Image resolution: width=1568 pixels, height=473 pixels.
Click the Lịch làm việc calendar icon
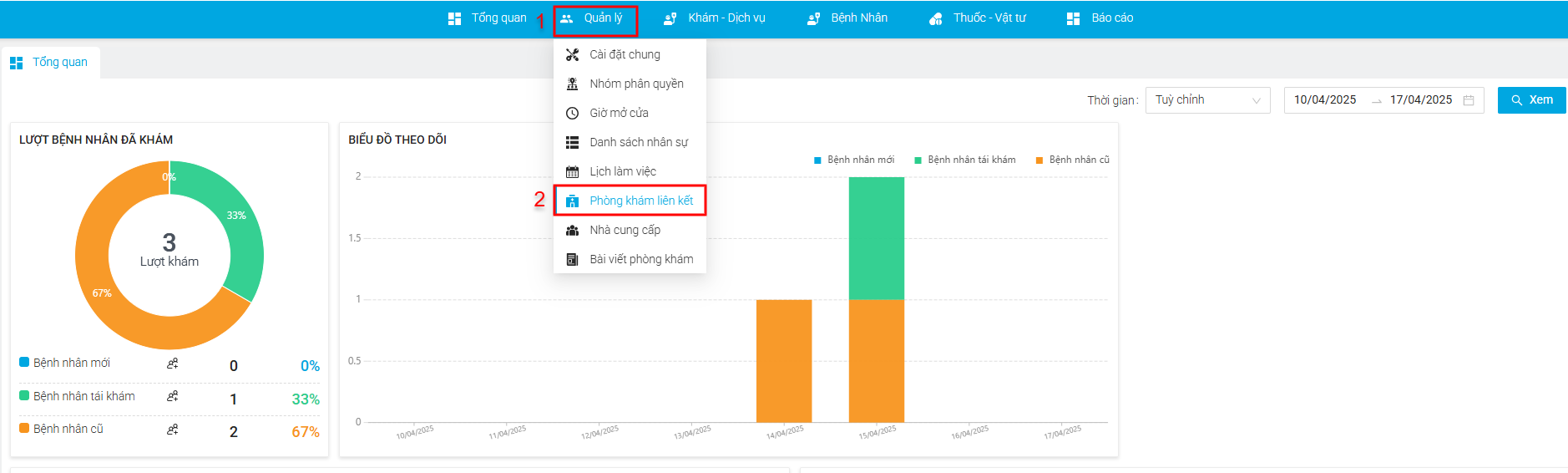(572, 171)
